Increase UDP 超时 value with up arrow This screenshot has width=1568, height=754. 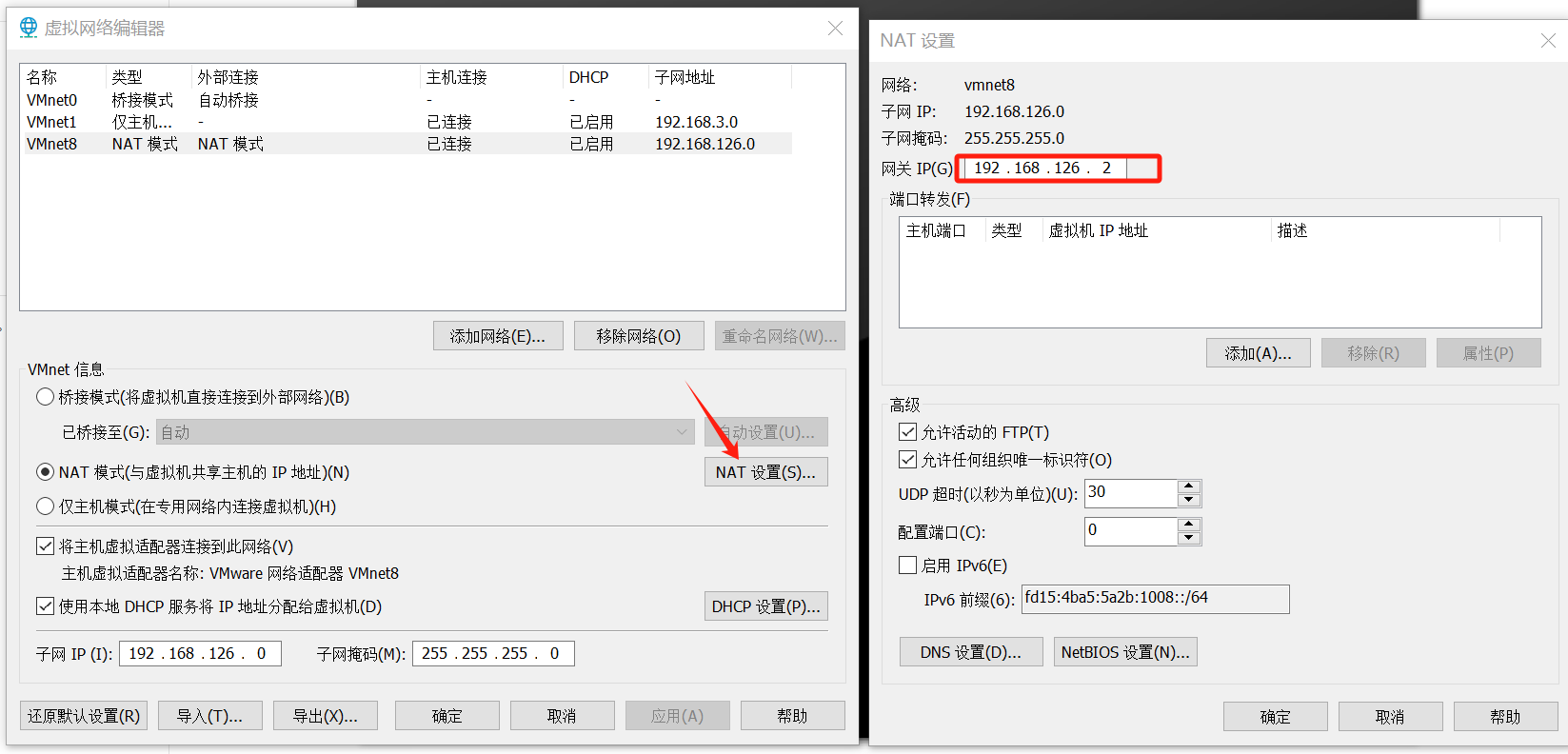point(1188,486)
